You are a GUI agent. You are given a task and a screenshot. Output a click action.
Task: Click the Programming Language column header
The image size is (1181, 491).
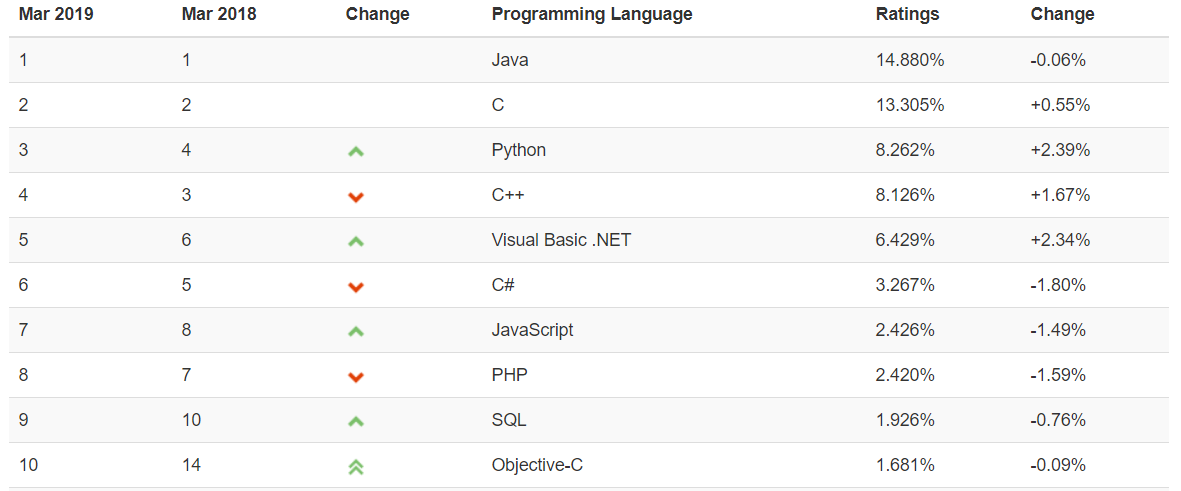point(592,14)
